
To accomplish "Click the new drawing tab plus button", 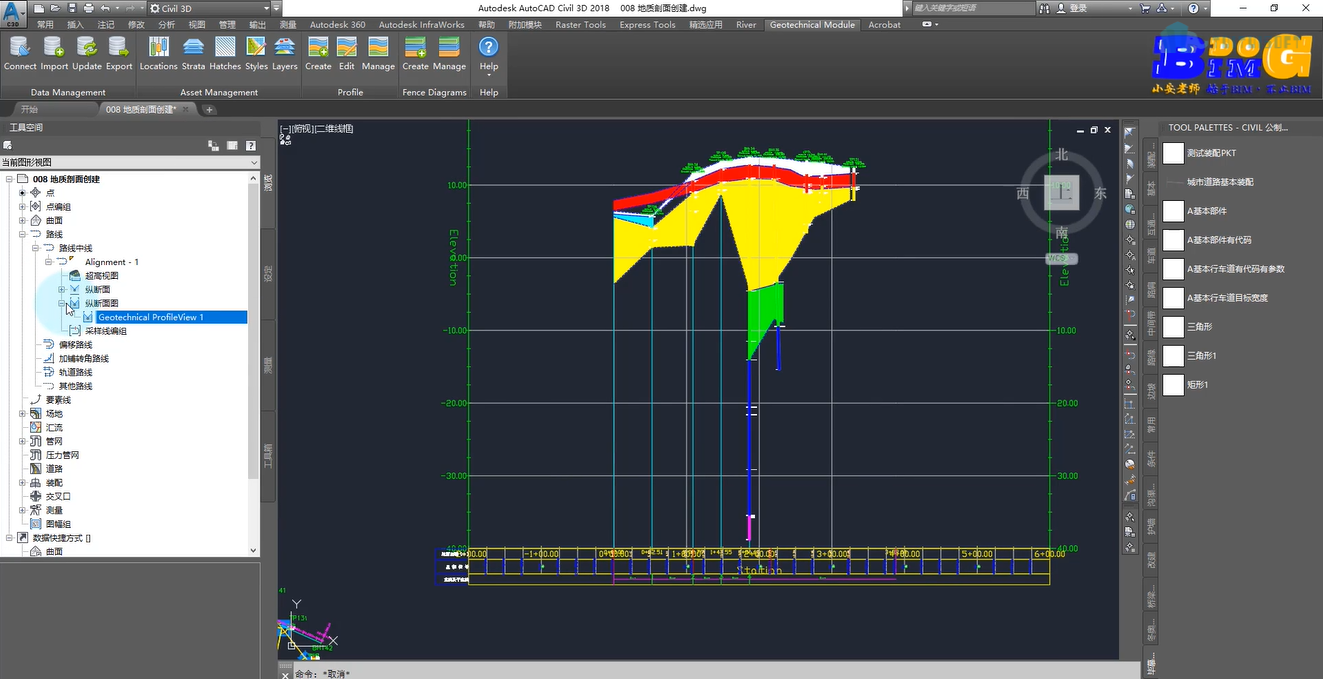I will pyautogui.click(x=209, y=110).
